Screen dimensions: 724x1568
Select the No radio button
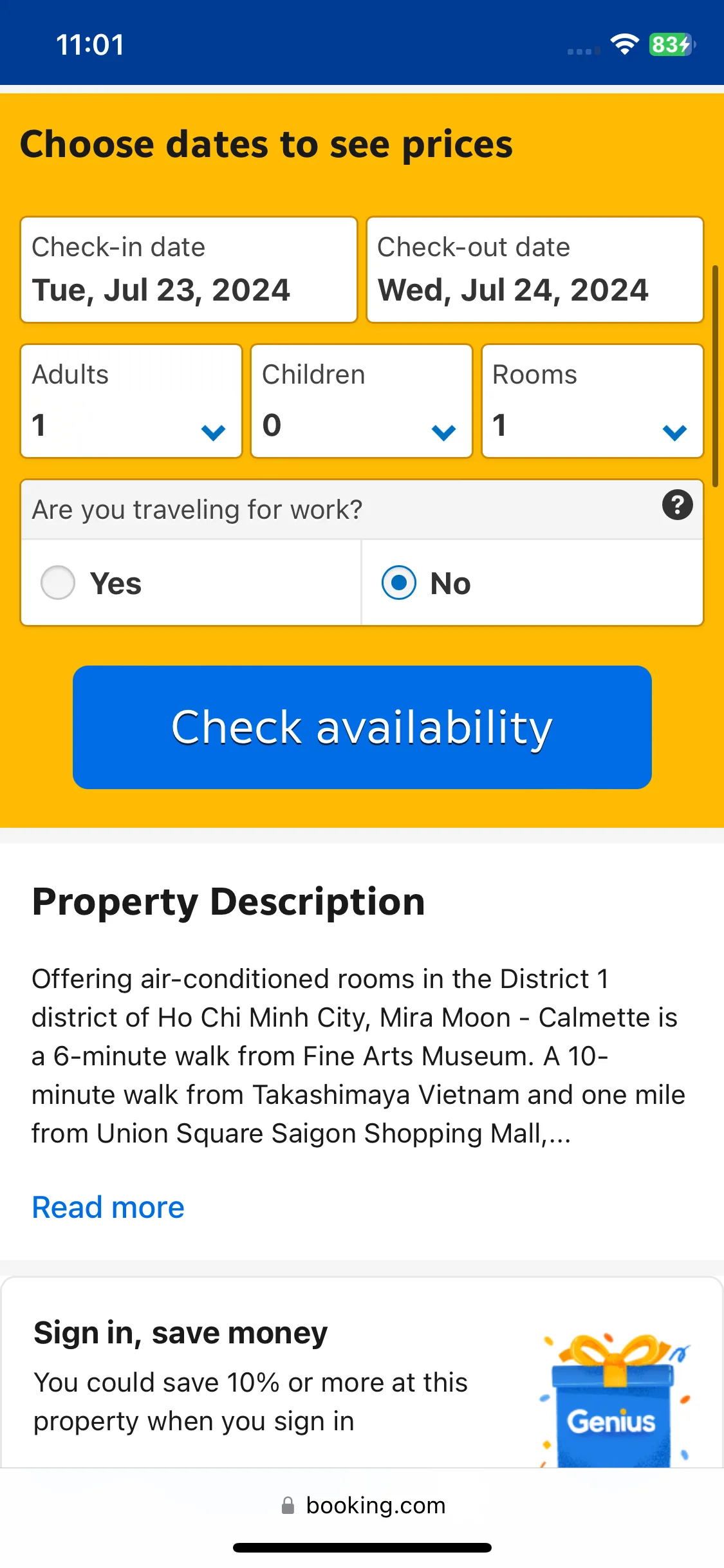click(399, 583)
